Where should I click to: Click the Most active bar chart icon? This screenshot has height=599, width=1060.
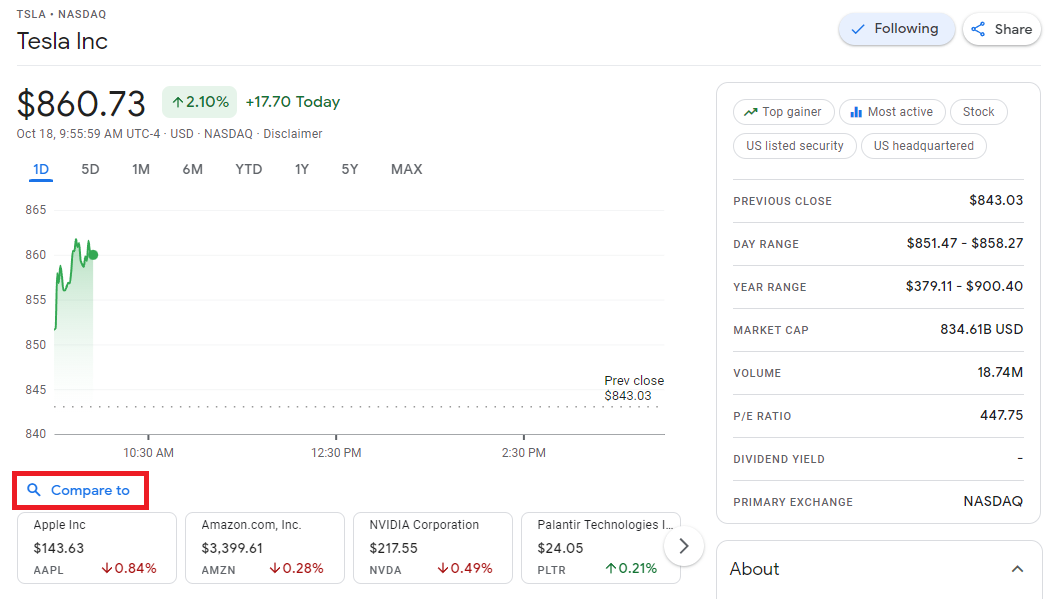click(856, 112)
